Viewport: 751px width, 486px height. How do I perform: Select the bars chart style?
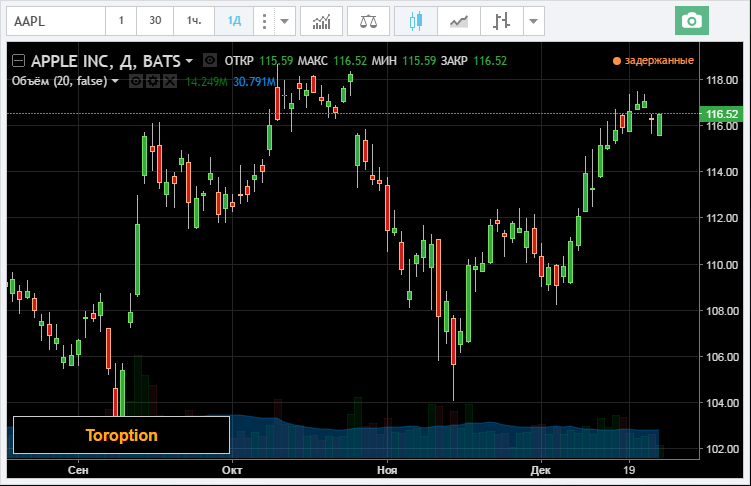pos(501,21)
